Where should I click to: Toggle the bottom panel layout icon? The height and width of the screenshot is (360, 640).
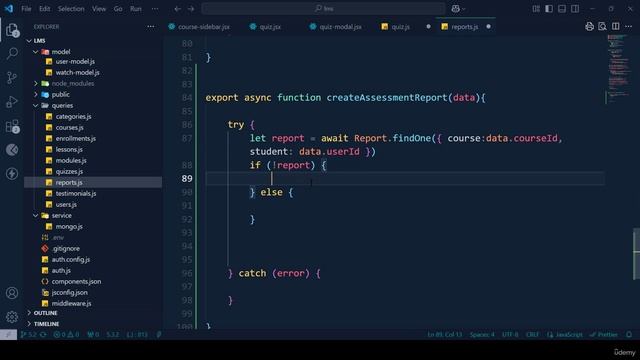click(x=562, y=9)
